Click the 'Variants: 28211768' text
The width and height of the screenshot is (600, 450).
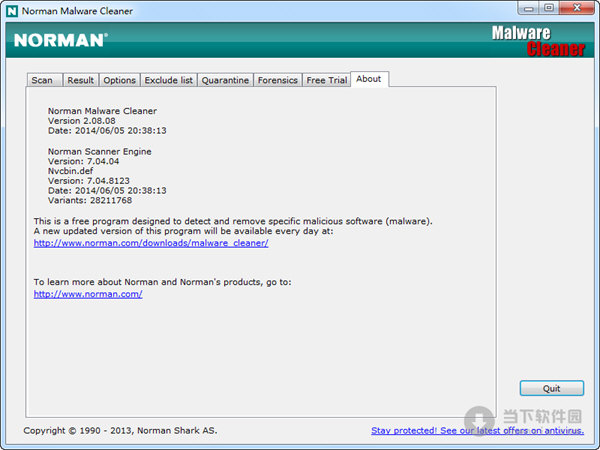click(x=90, y=200)
